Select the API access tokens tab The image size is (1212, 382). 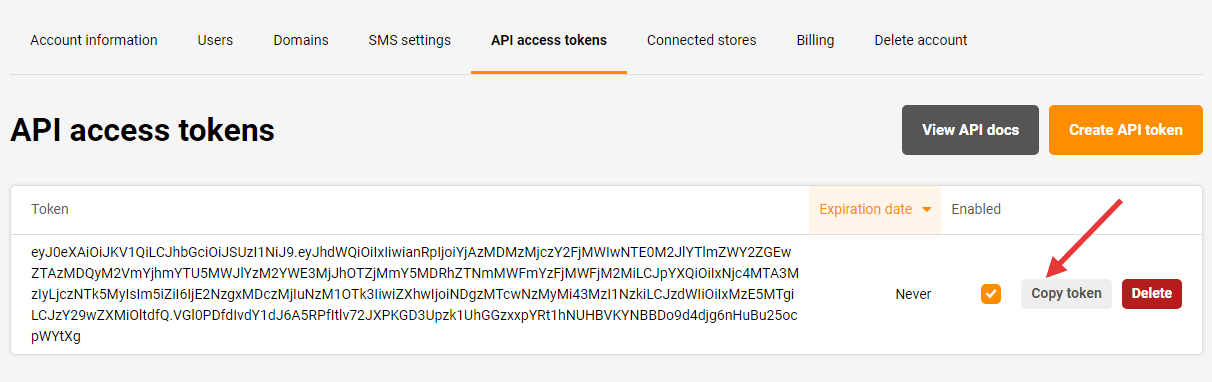pyautogui.click(x=549, y=40)
